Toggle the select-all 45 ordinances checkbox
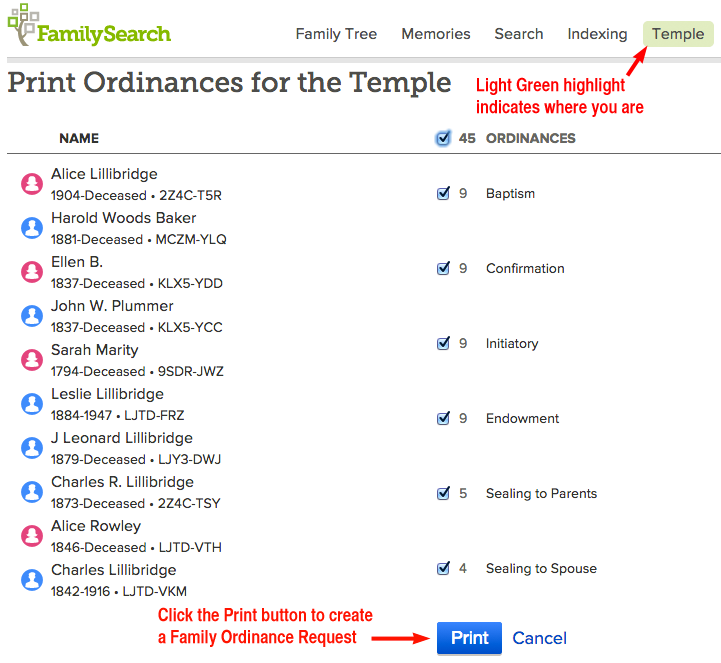This screenshot has height=663, width=721. tap(443, 138)
